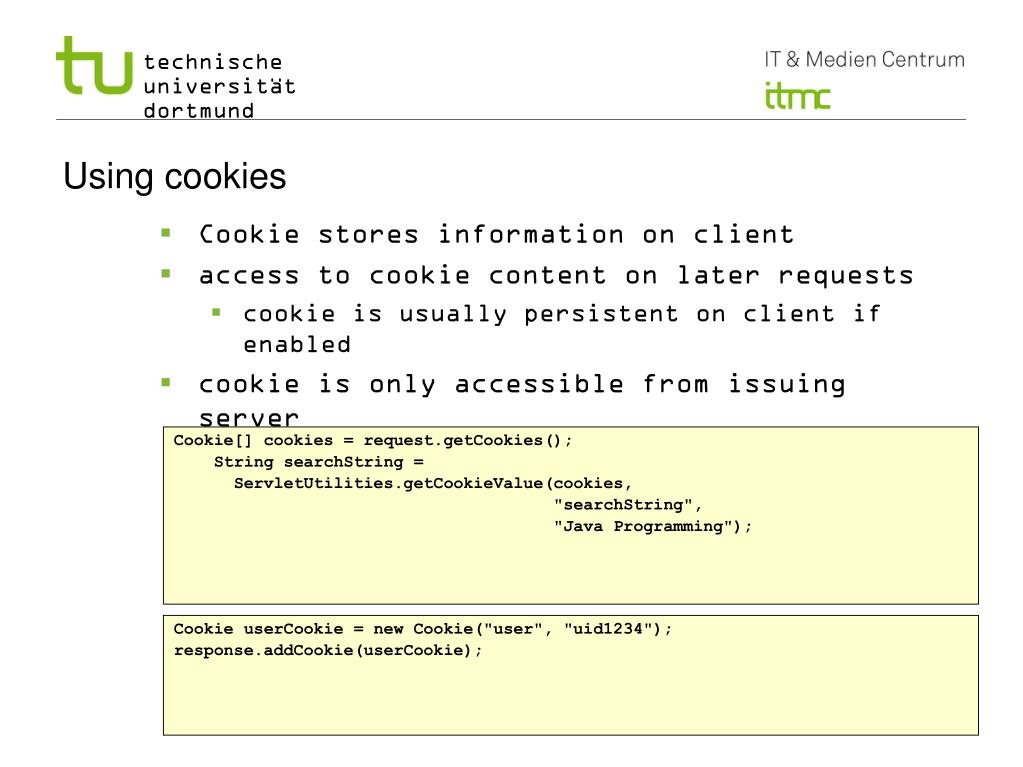
Task: Click the 'Using cookies' slide title
Action: pyautogui.click(x=175, y=176)
